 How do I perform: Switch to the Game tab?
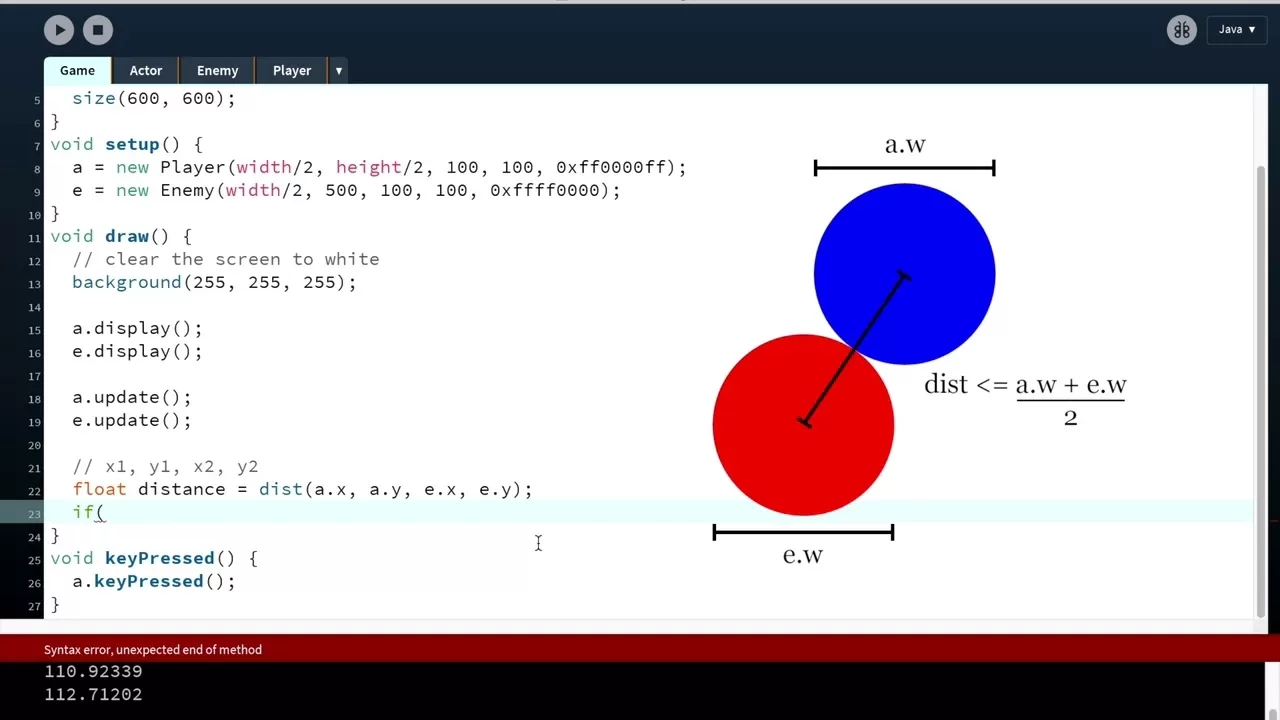point(77,70)
